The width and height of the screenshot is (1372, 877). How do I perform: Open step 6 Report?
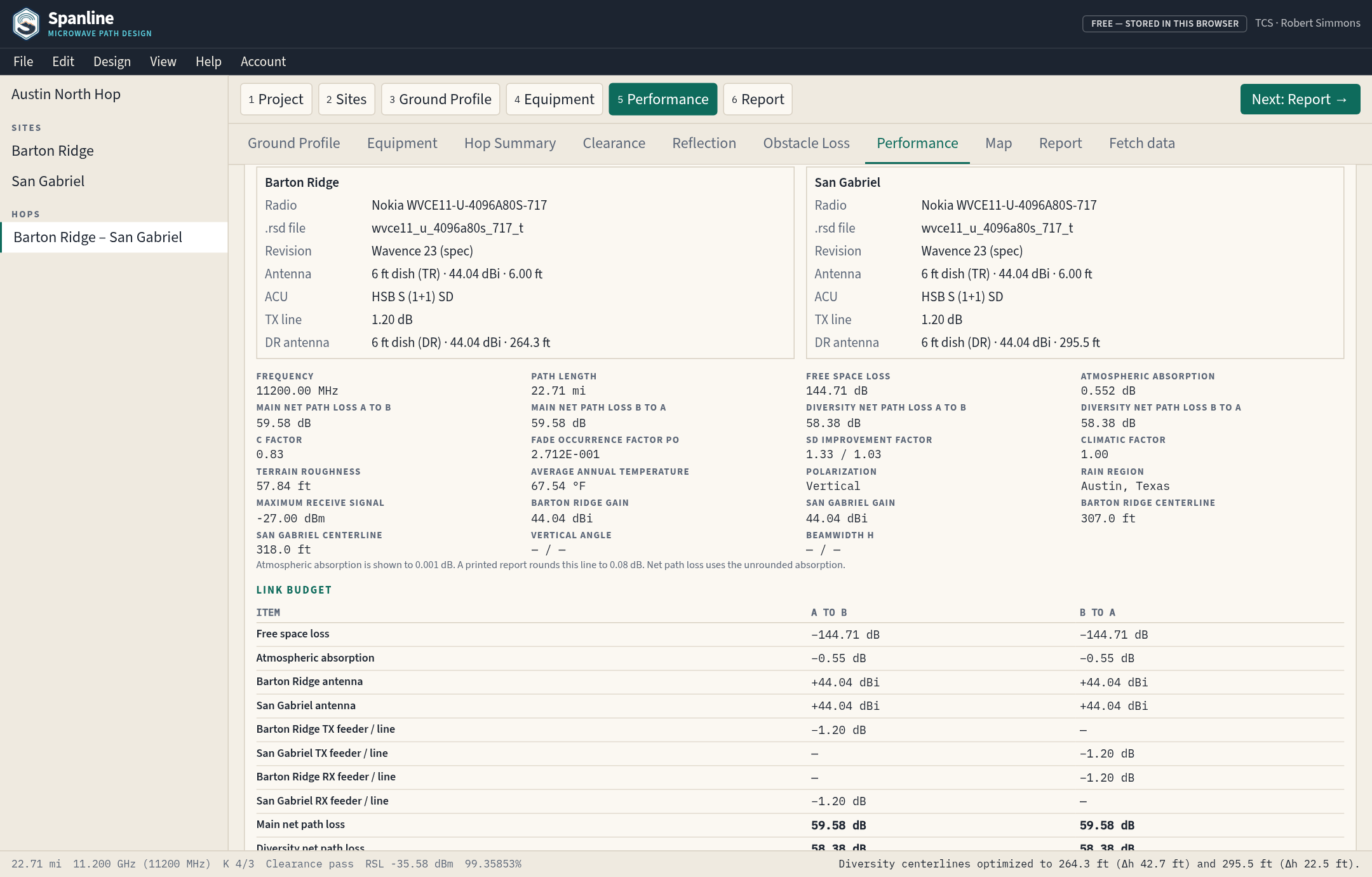point(758,99)
